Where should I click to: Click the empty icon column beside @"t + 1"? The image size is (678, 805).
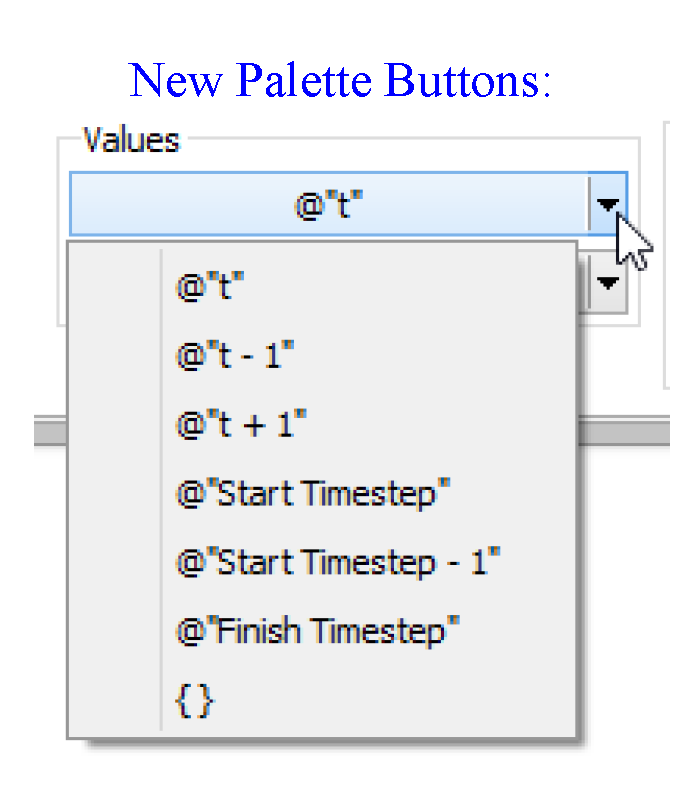[115, 425]
